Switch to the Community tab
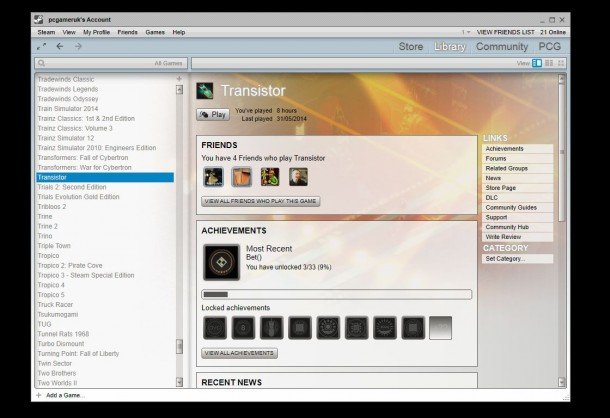Screen dimensions: 610x418 point(502,47)
